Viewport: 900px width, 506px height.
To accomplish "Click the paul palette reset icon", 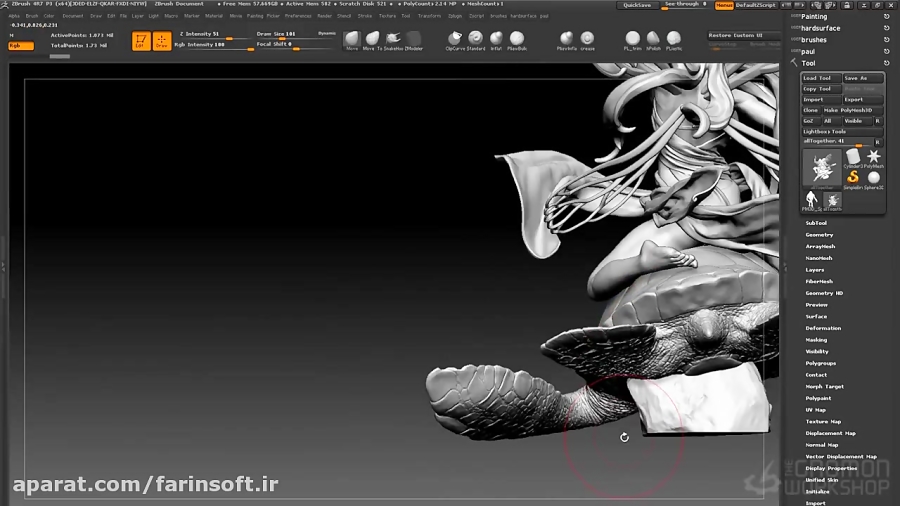I will (886, 52).
